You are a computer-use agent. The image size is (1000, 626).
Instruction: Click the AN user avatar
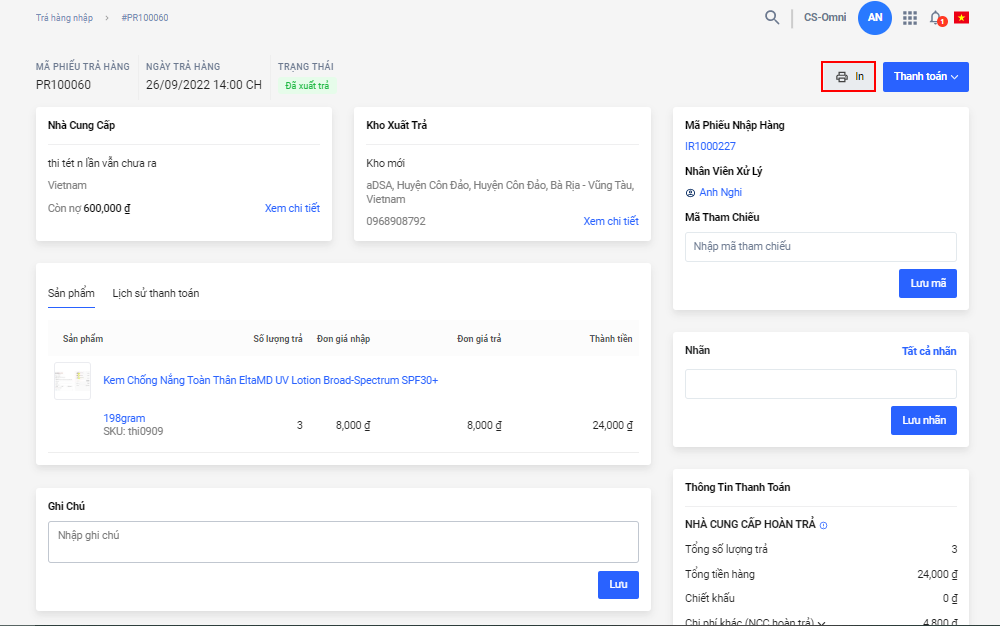(x=875, y=17)
